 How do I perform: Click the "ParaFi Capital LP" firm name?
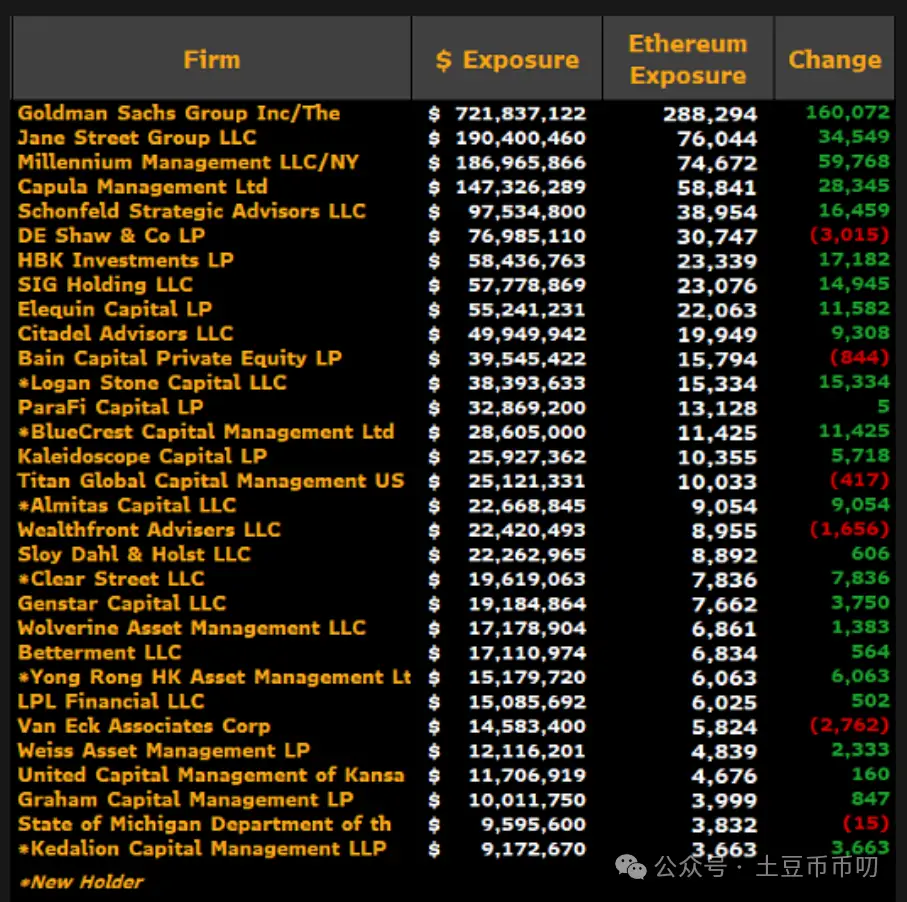(110, 407)
